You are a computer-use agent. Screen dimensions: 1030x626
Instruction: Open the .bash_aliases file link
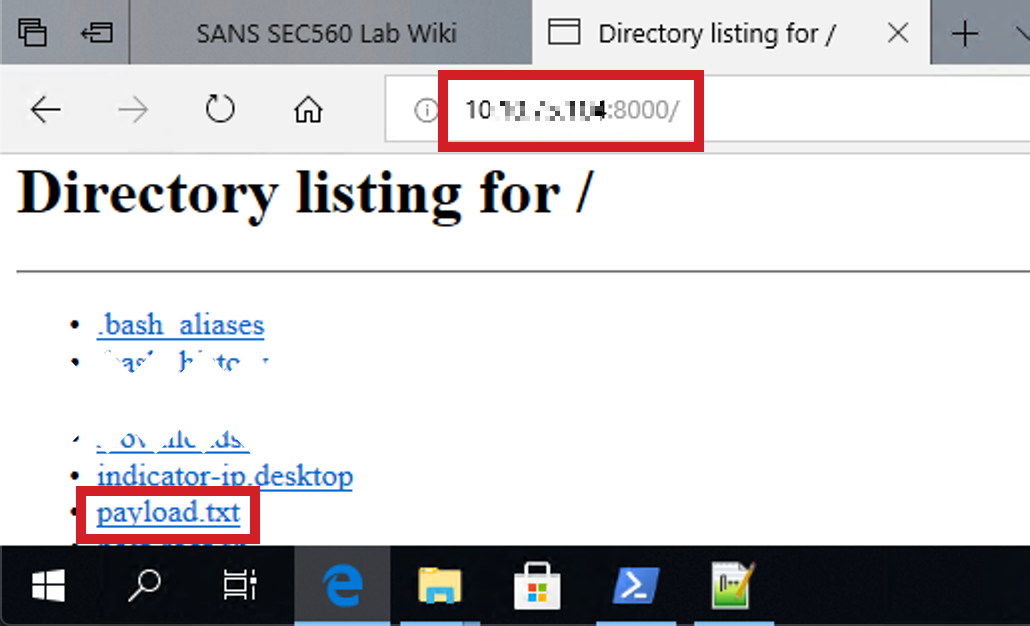point(180,325)
